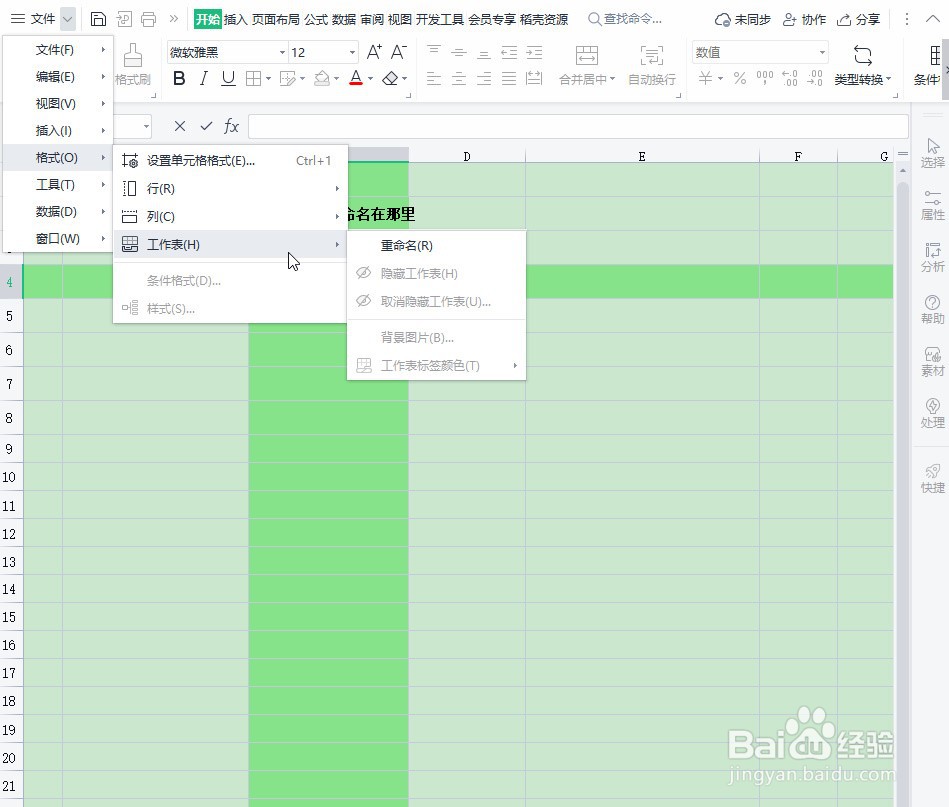The image size is (949, 807).
Task: Increase font size with A+ icon
Action: tap(374, 52)
